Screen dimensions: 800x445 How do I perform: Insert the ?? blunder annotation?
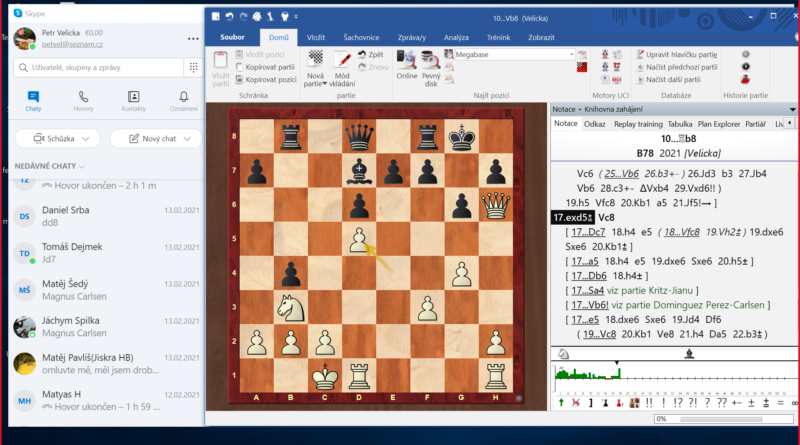click(721, 403)
